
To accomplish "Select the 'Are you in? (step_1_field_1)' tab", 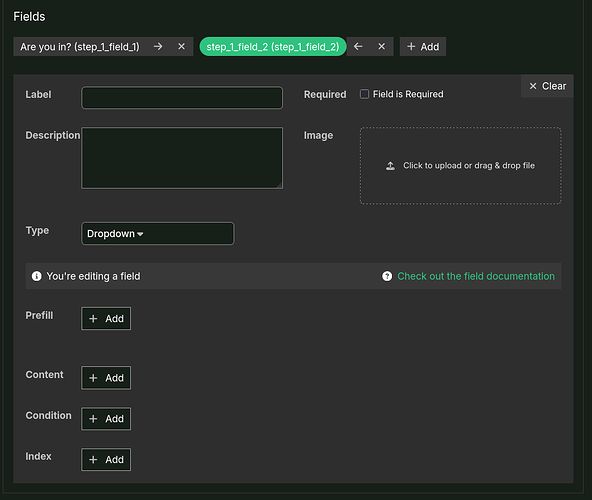I will [80, 46].
